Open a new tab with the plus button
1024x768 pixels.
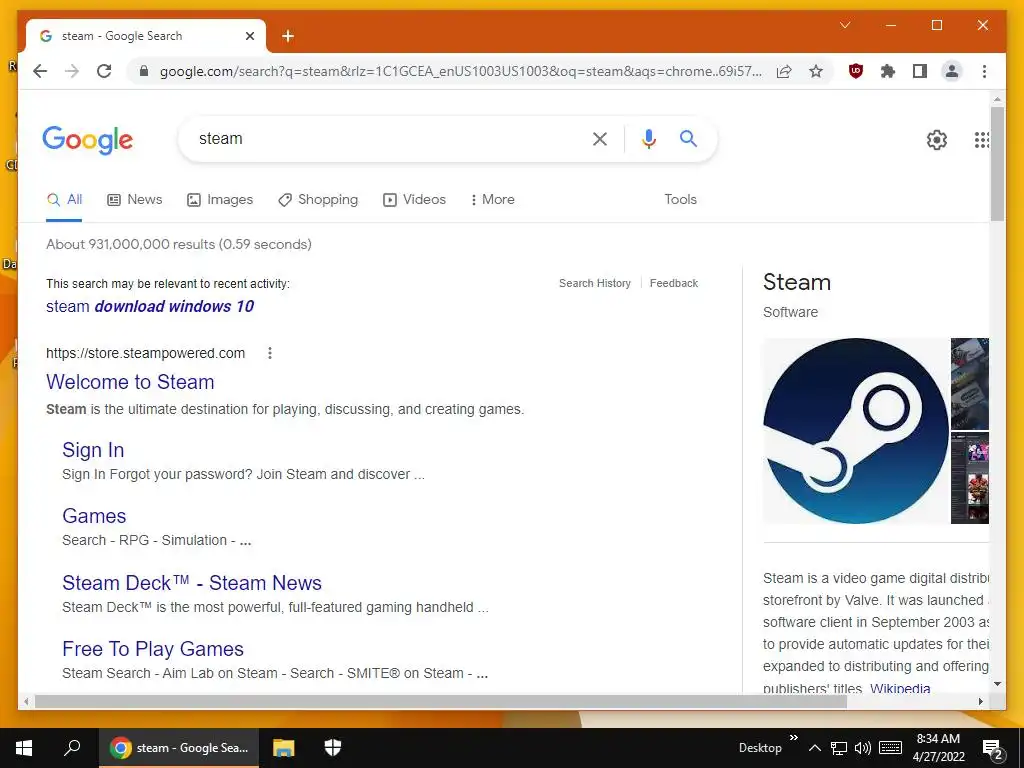[x=288, y=36]
